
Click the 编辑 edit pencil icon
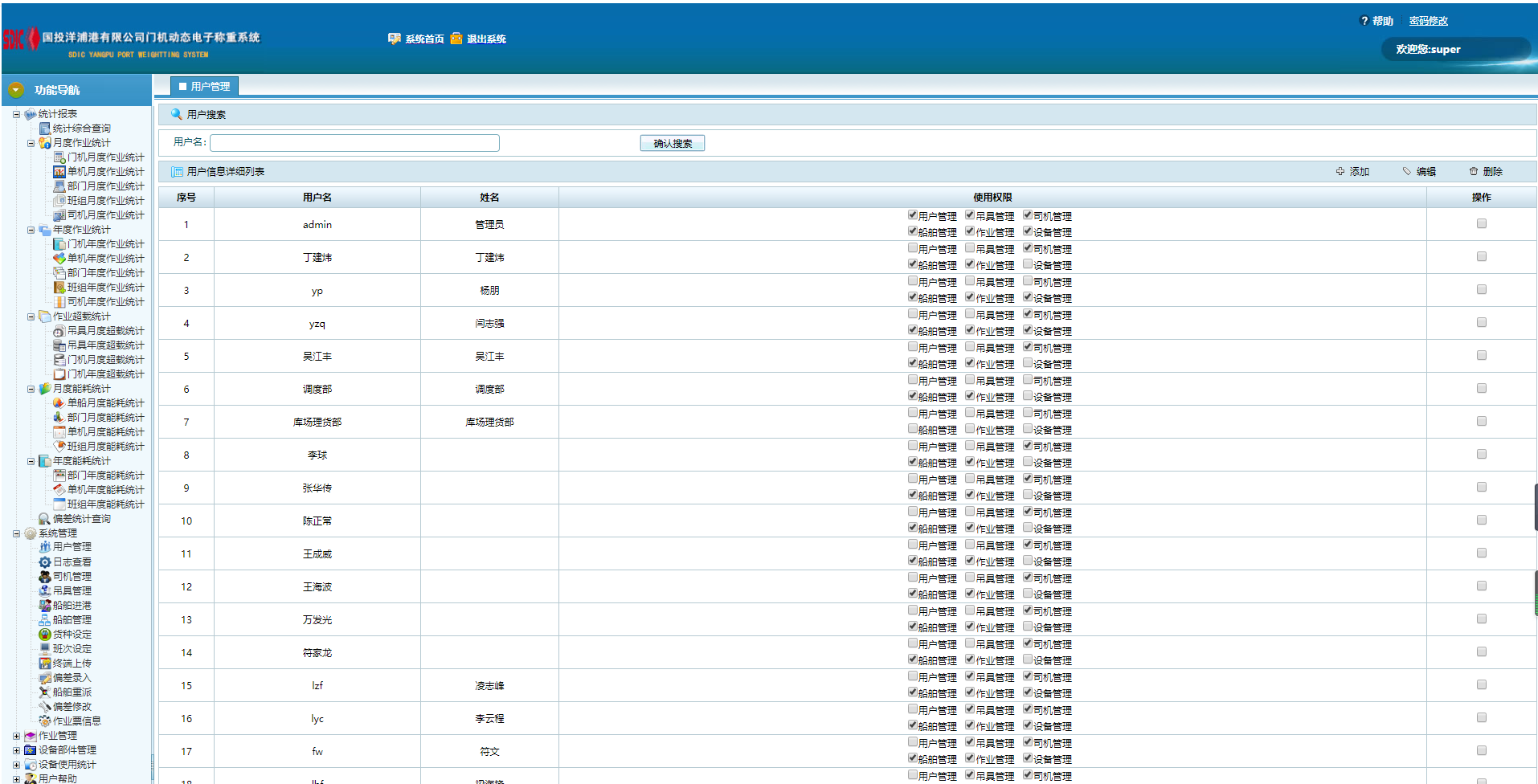point(1406,172)
